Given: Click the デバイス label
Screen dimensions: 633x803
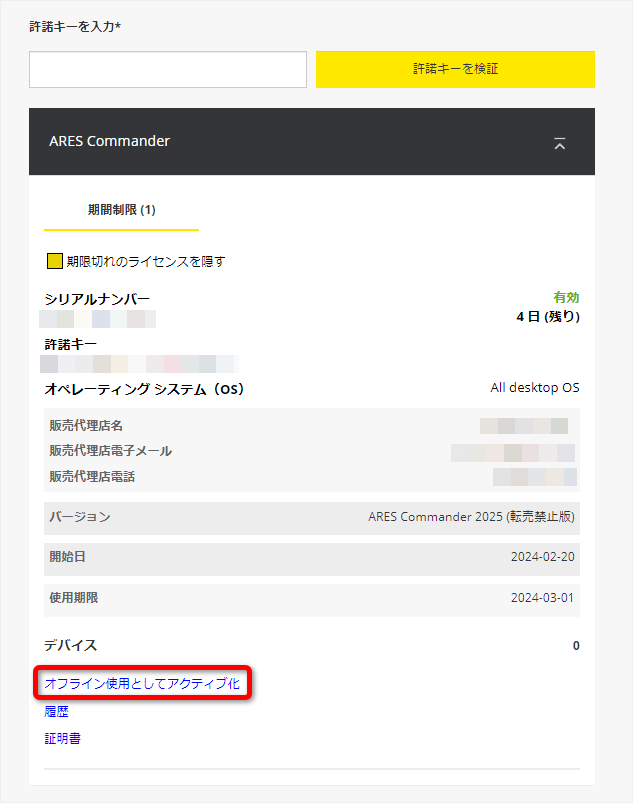Looking at the screenshot, I should [71, 645].
